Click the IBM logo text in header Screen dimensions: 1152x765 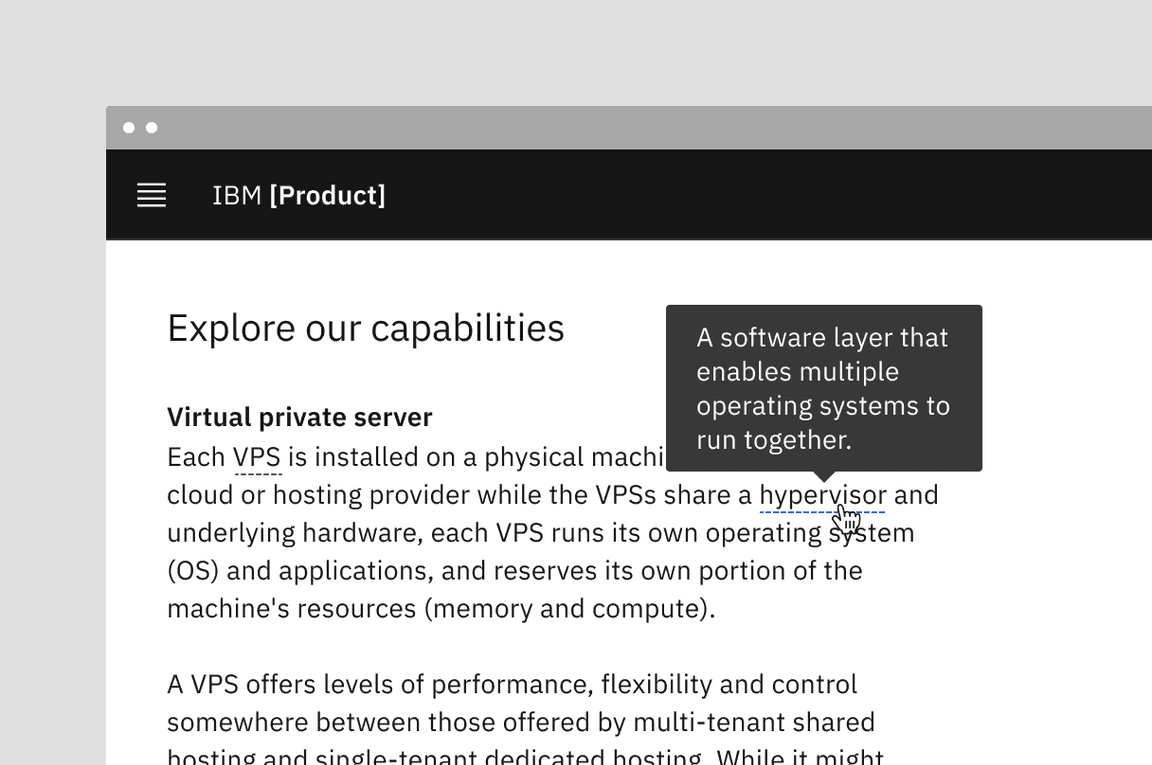pyautogui.click(x=236, y=195)
